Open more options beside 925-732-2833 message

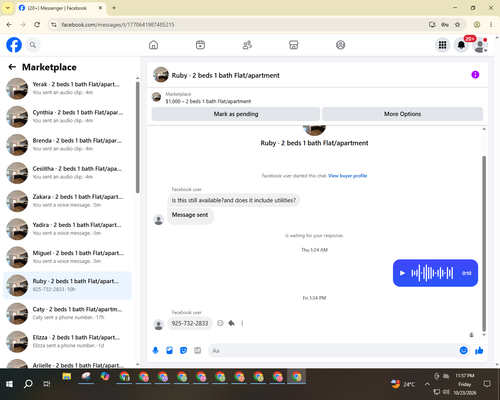point(242,323)
